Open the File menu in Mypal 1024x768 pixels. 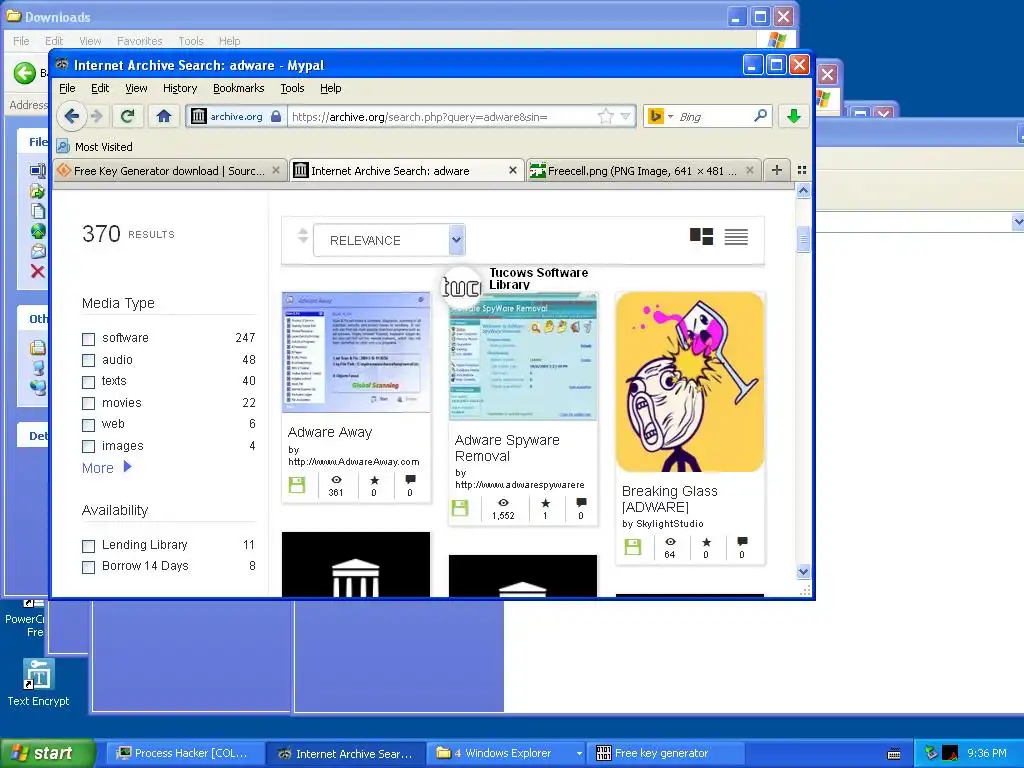point(67,88)
